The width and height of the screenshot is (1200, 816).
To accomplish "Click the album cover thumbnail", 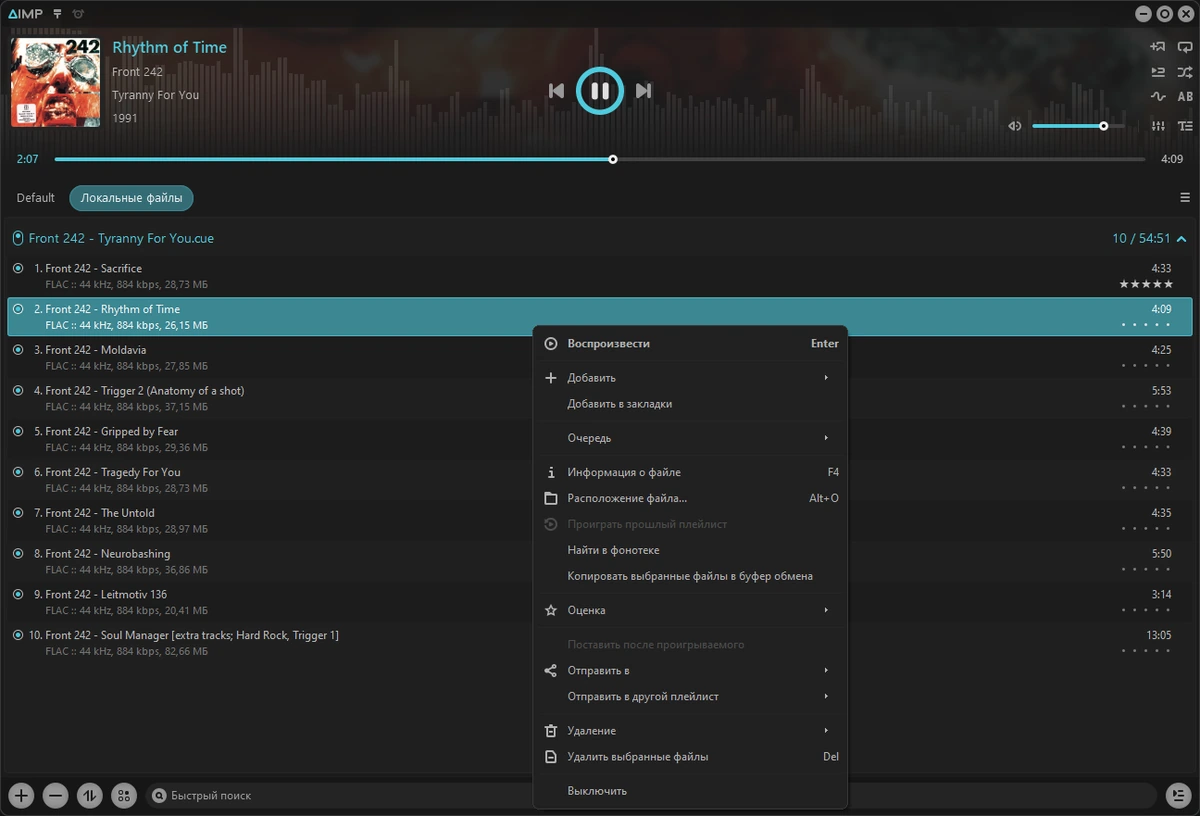I will pyautogui.click(x=55, y=82).
